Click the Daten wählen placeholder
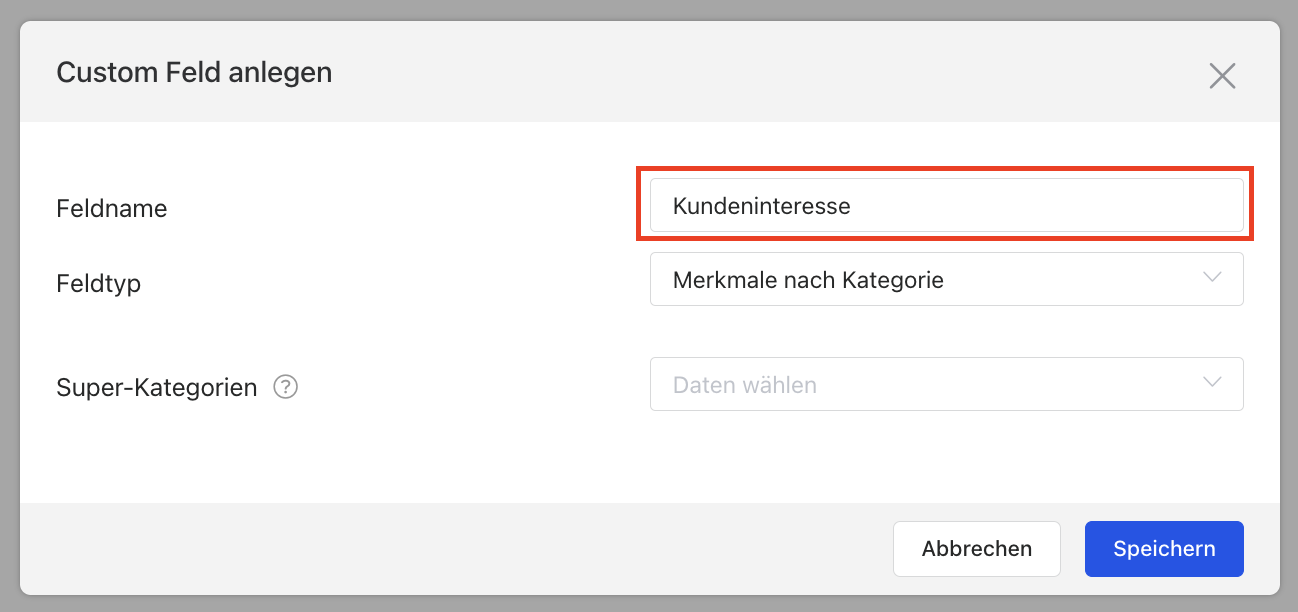 tap(745, 385)
